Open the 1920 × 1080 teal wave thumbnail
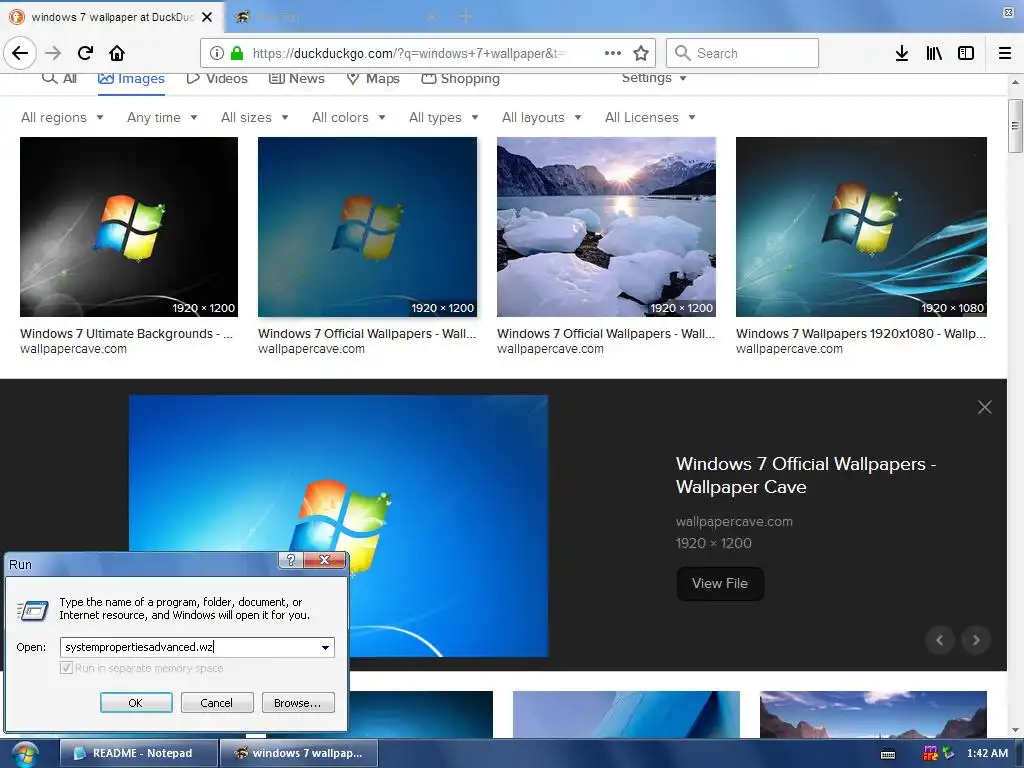The image size is (1024, 768). coord(861,227)
